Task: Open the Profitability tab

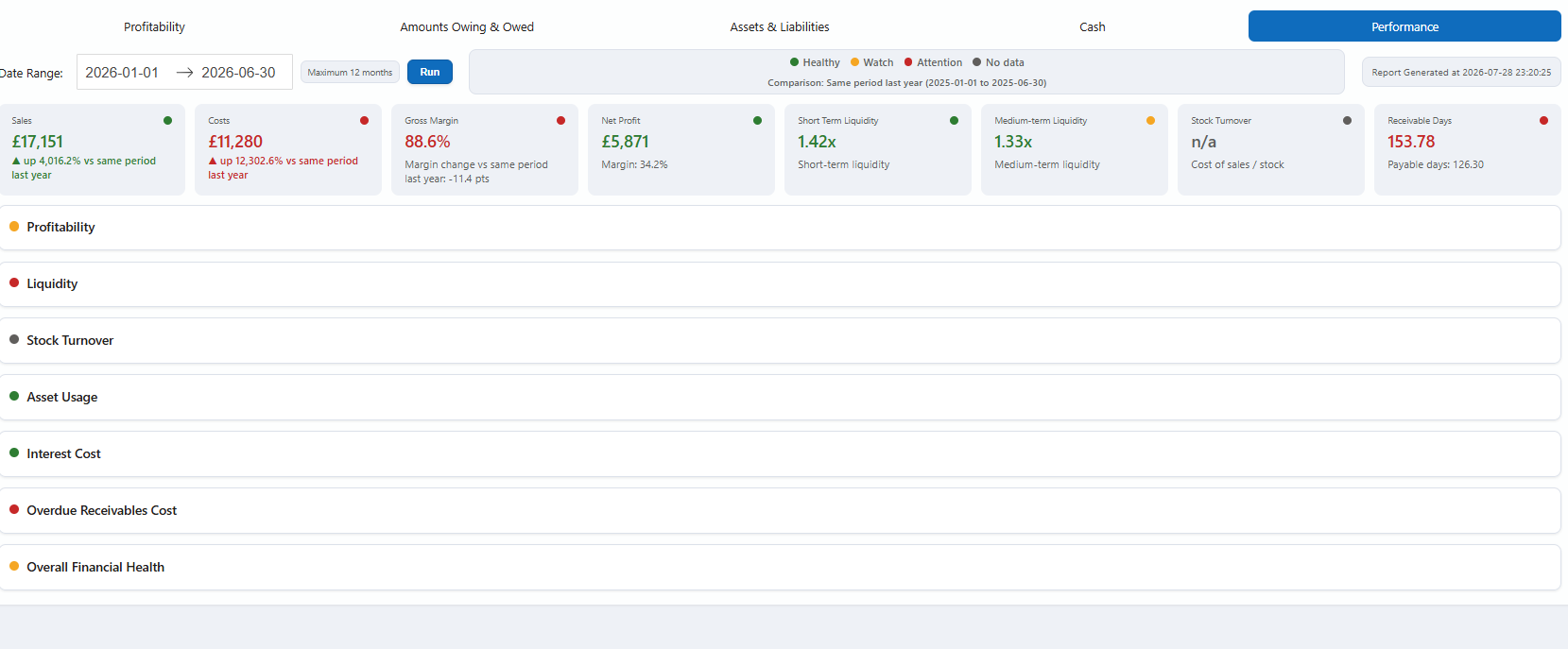Action: 154,26
